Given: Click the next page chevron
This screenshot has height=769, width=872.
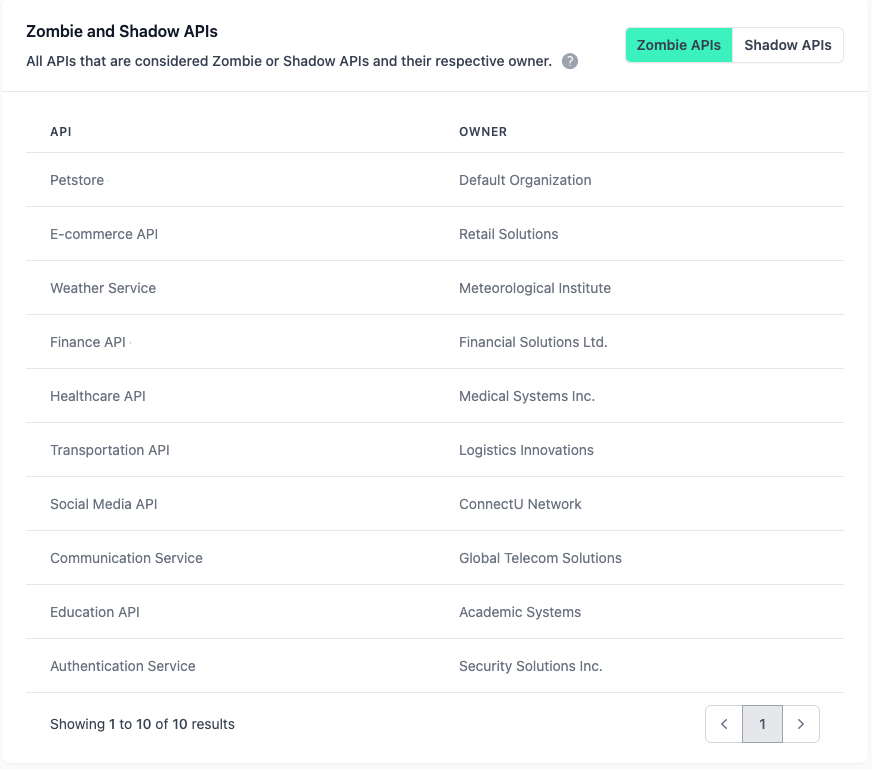Looking at the screenshot, I should [800, 723].
